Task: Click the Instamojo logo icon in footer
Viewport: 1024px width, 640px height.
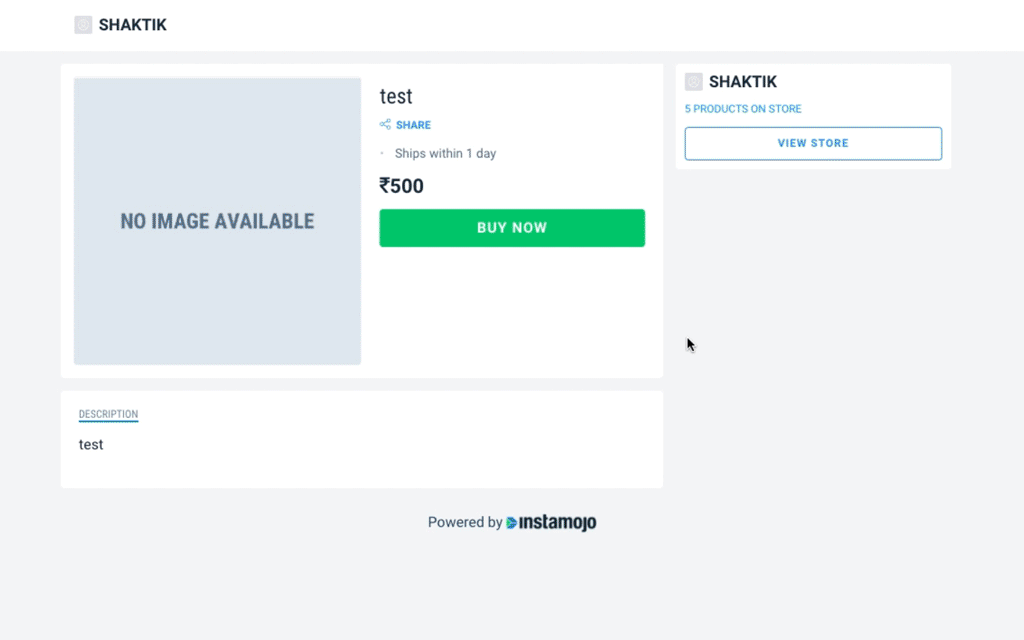Action: pyautogui.click(x=511, y=522)
